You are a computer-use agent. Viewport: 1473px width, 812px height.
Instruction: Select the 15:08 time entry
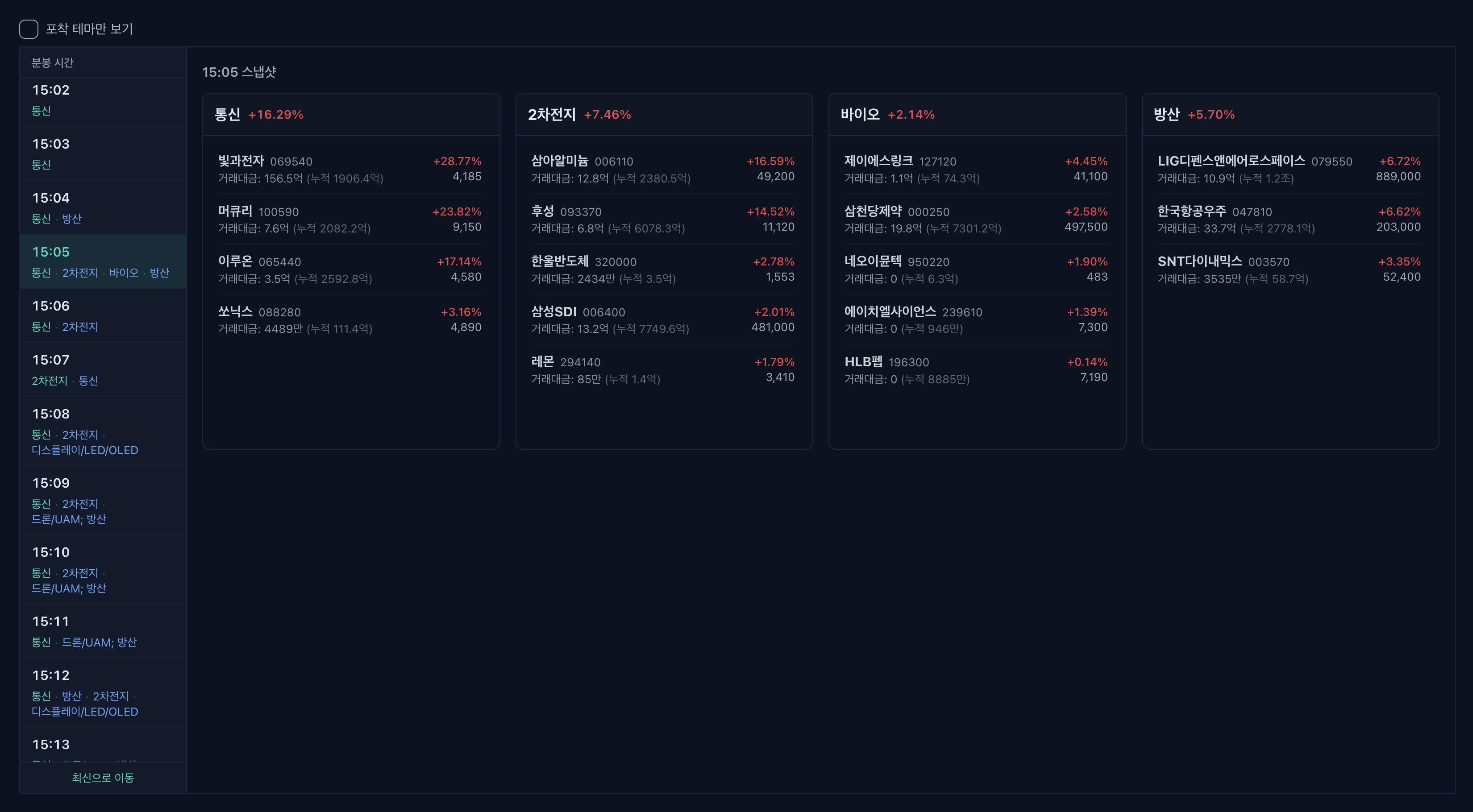(103, 431)
